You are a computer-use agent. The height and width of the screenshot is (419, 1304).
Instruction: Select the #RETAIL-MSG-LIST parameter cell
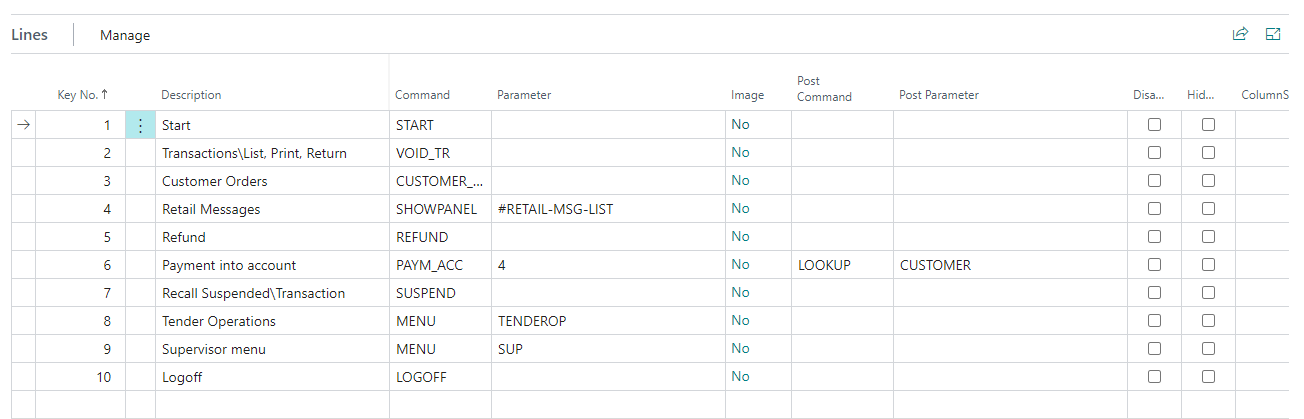coord(555,209)
